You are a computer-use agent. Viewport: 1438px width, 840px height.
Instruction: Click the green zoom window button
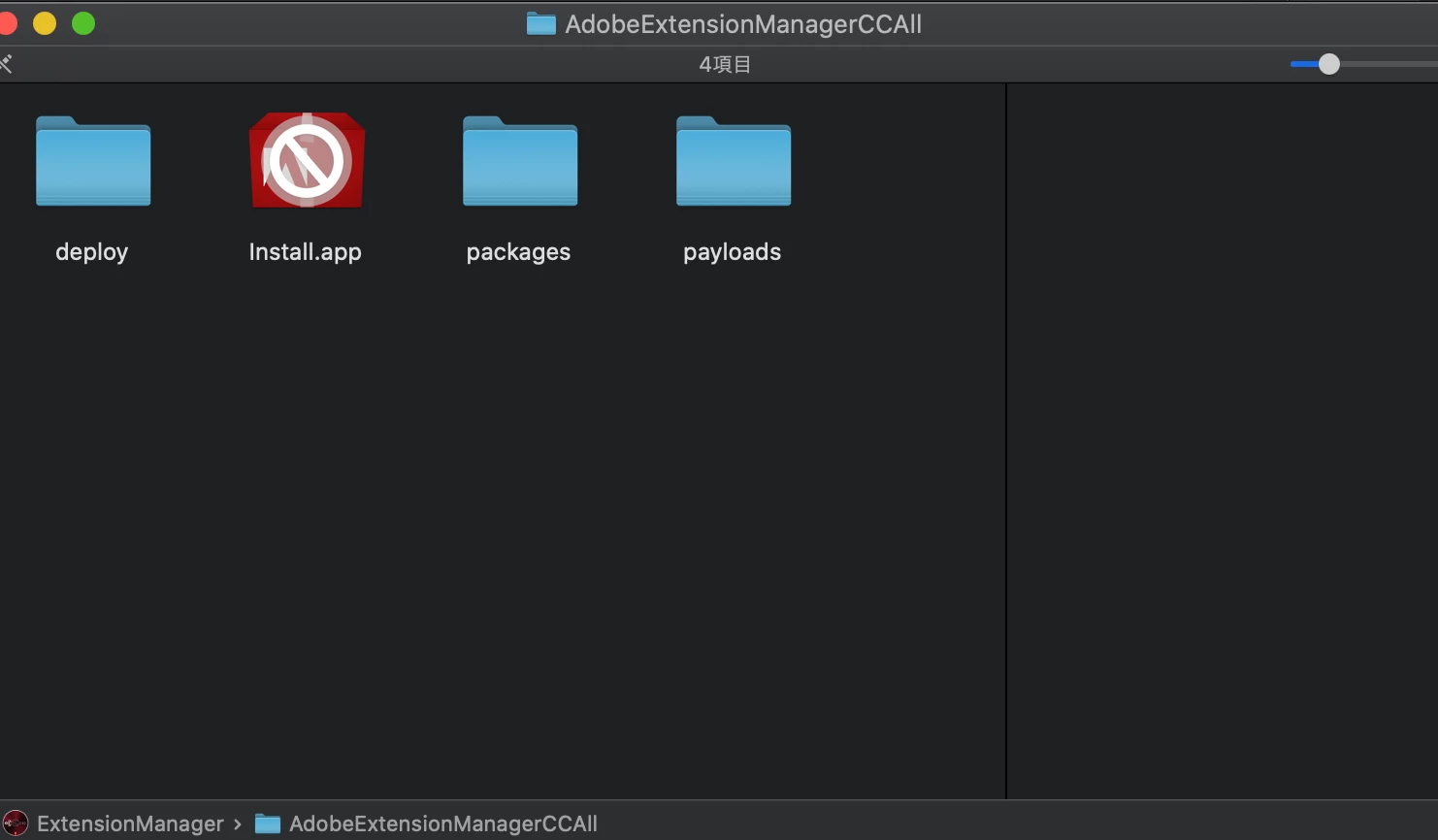tap(83, 23)
